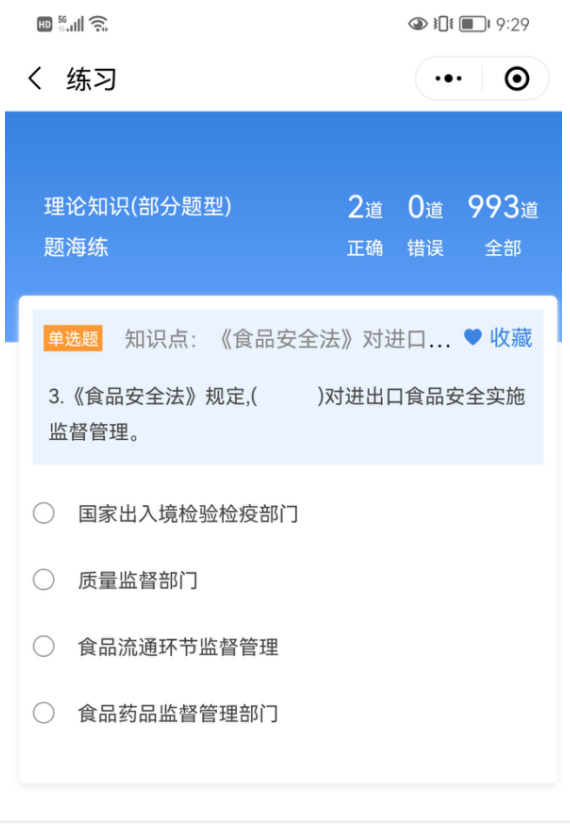Tap the Wi-Fi signal status icon
The height and width of the screenshot is (824, 570).
(99, 24)
